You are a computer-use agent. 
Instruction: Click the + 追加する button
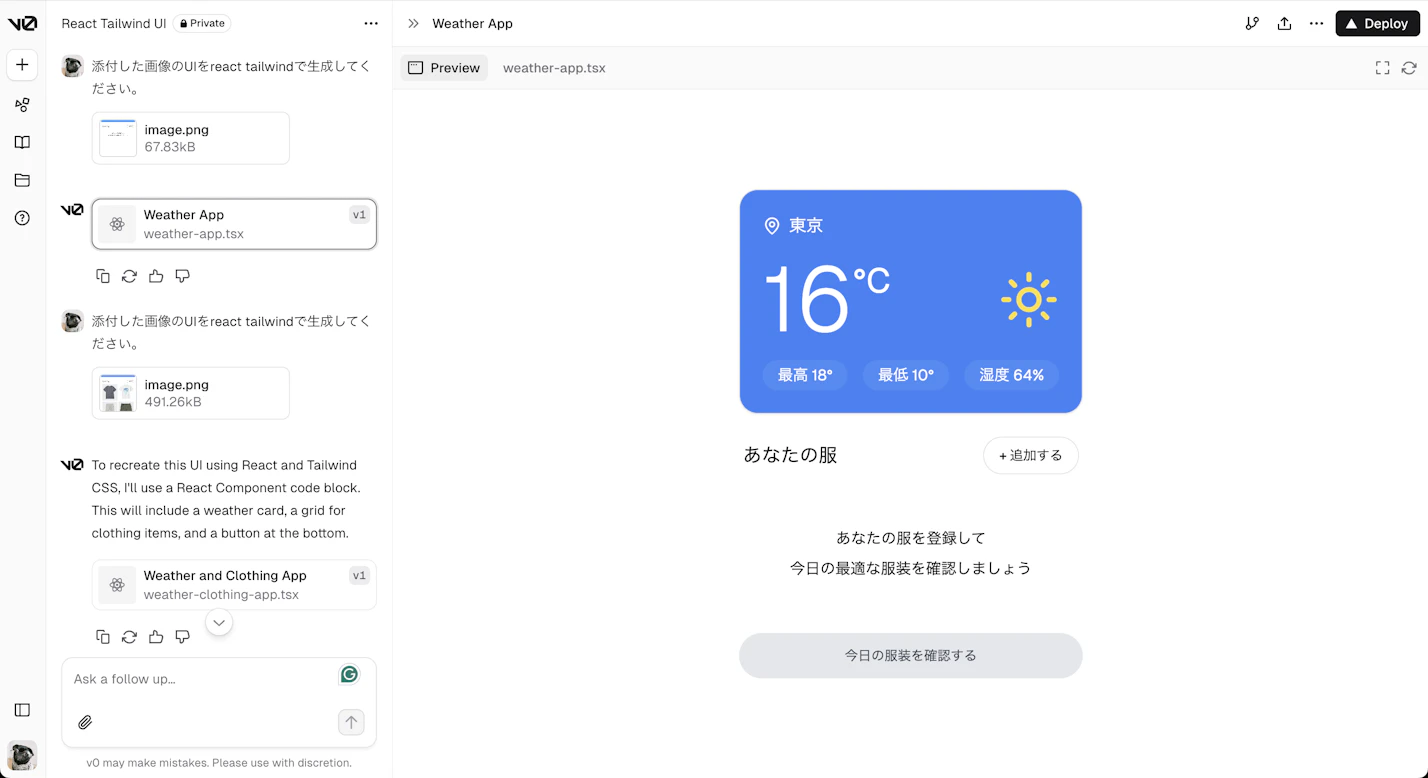[1031, 455]
